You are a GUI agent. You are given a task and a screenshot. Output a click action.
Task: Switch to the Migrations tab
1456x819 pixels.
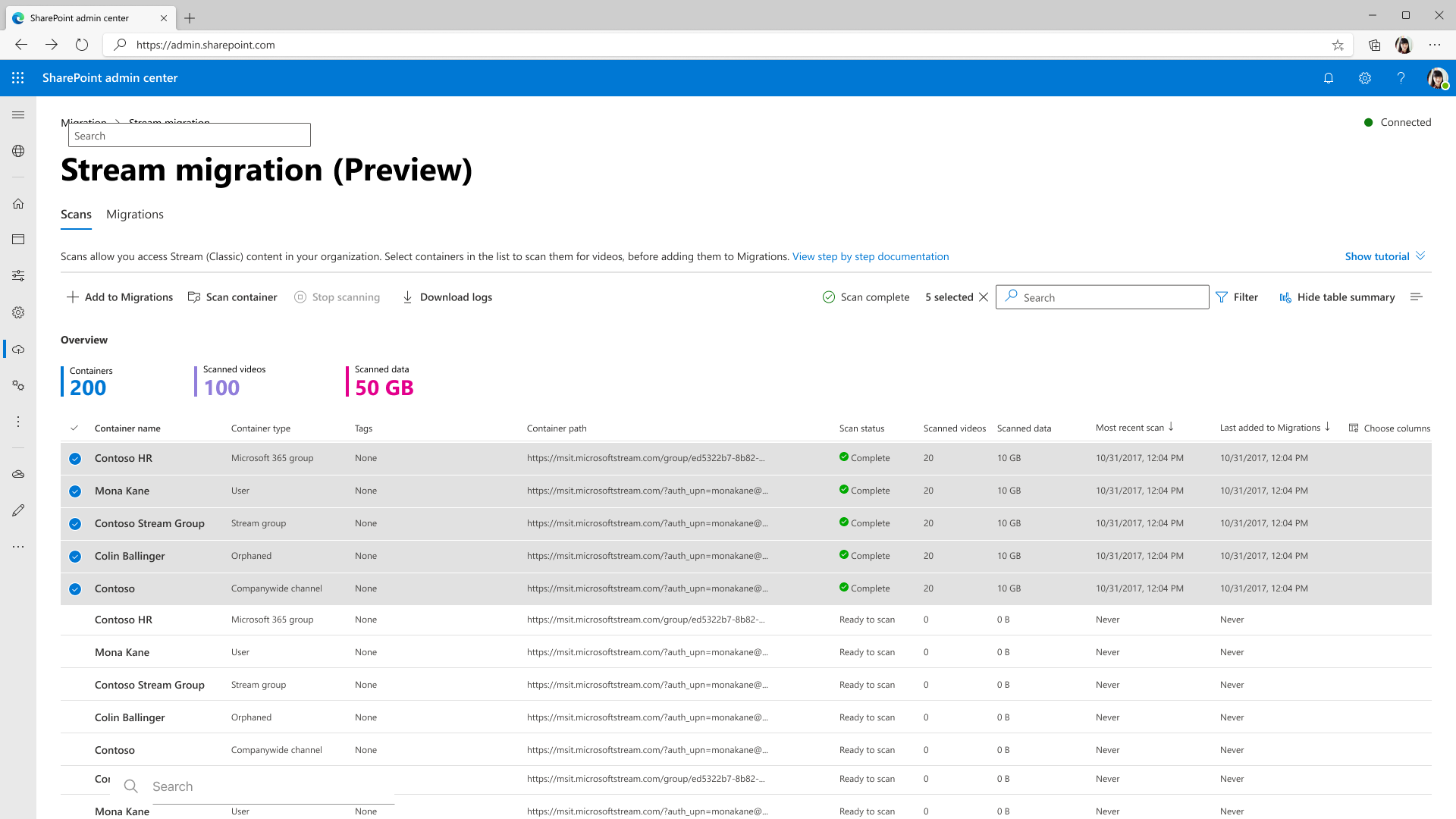tap(135, 214)
